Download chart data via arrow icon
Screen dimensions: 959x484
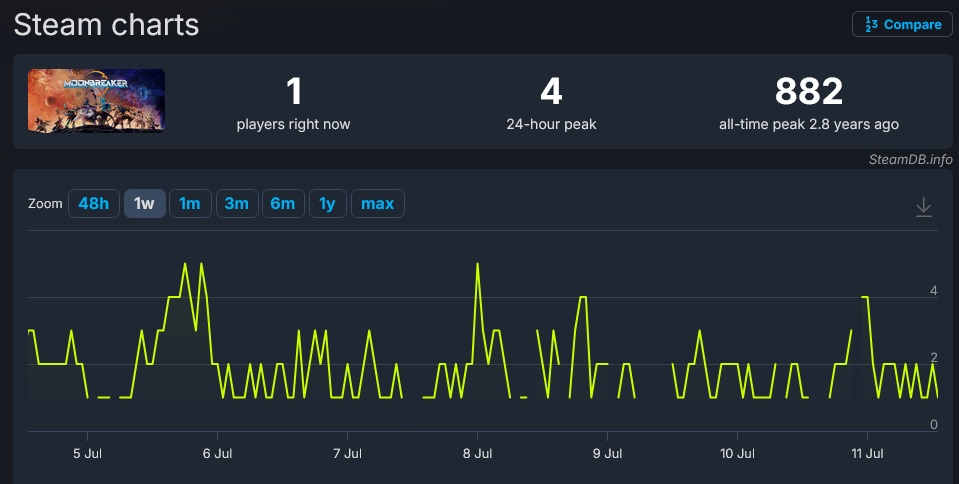pos(924,207)
